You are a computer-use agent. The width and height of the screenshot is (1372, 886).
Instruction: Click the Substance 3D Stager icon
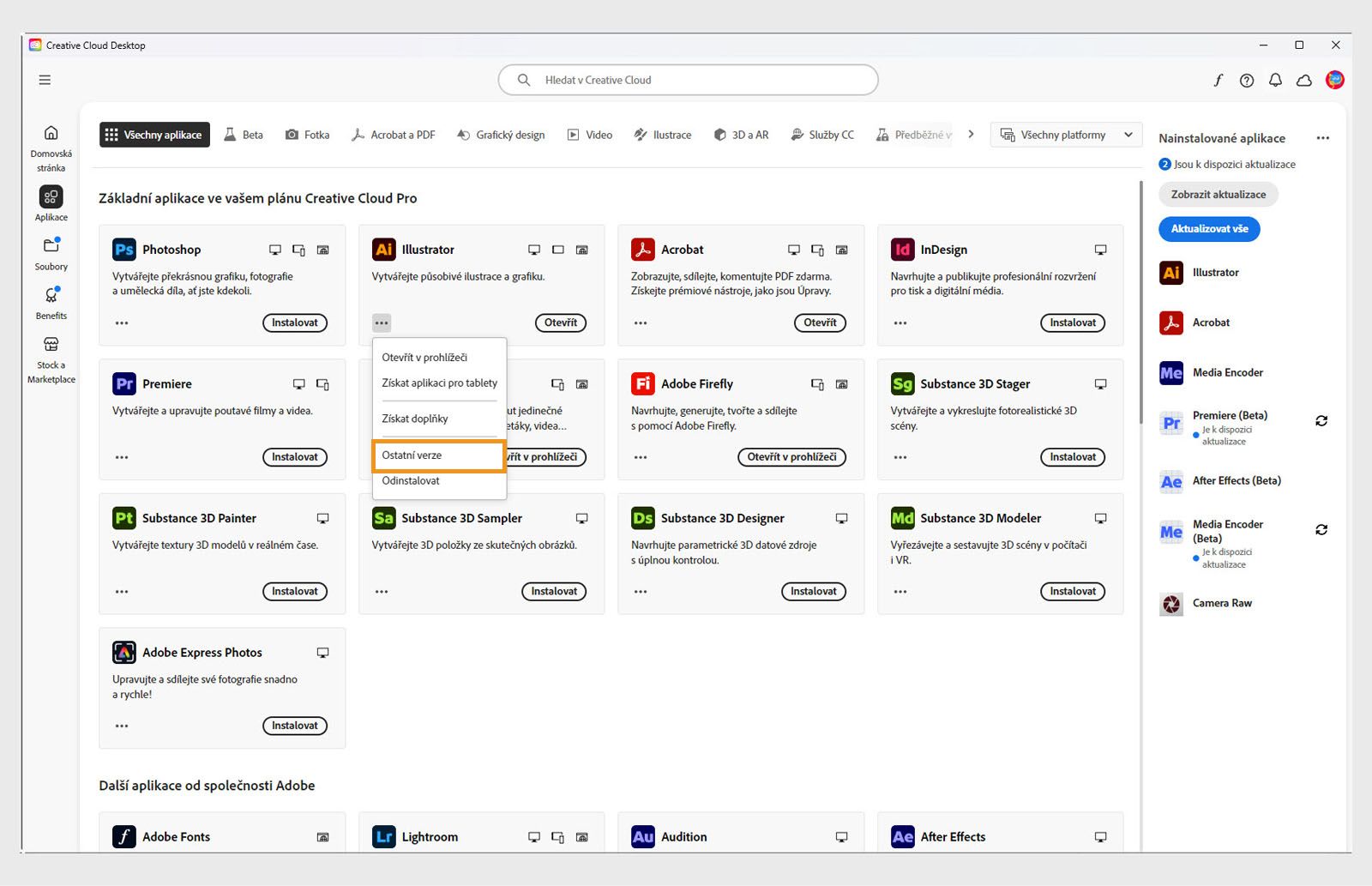902,384
